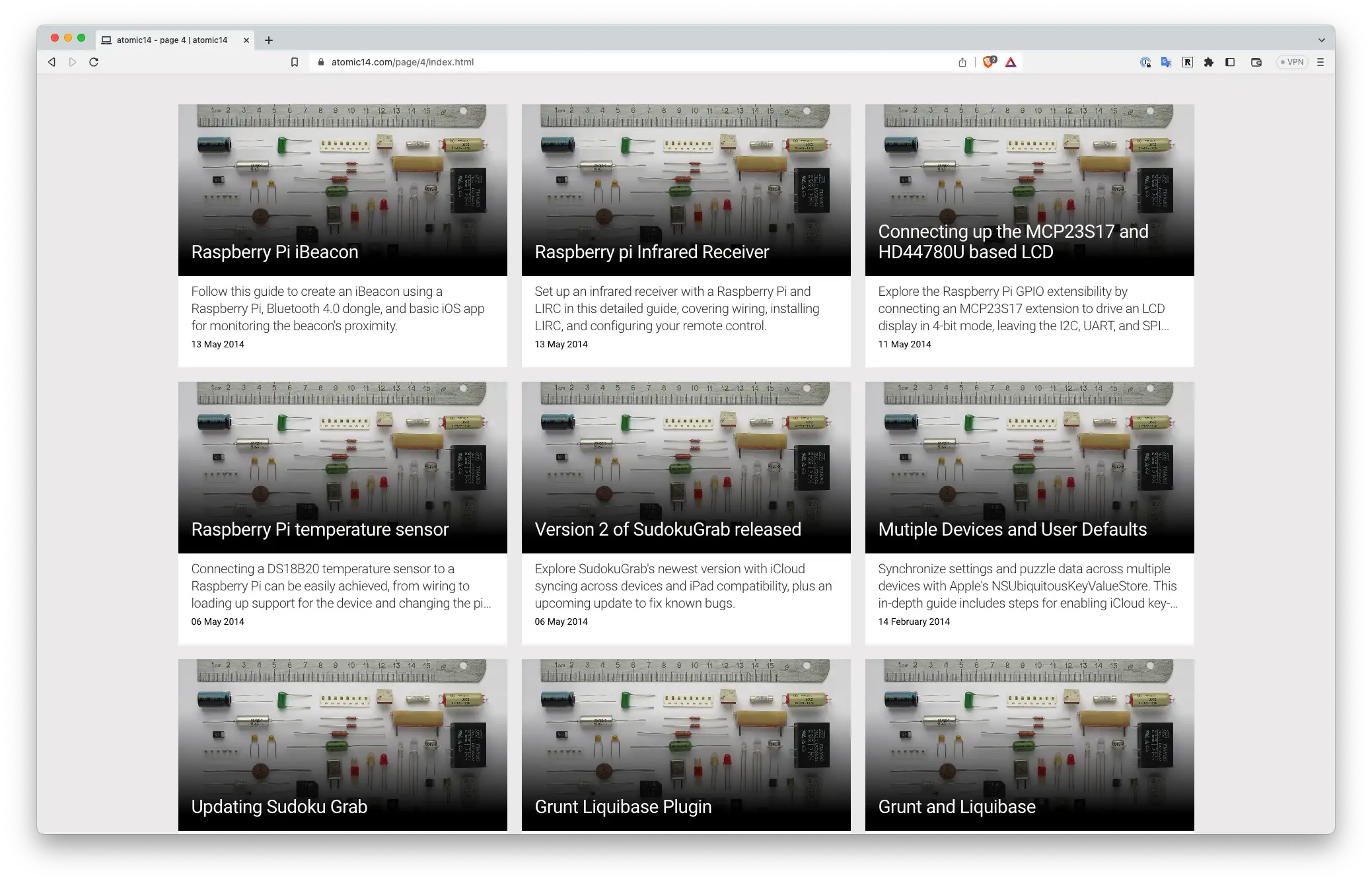This screenshot has height=883, width=1372.
Task: Open Brave Shields lion icon
Action: (x=988, y=62)
